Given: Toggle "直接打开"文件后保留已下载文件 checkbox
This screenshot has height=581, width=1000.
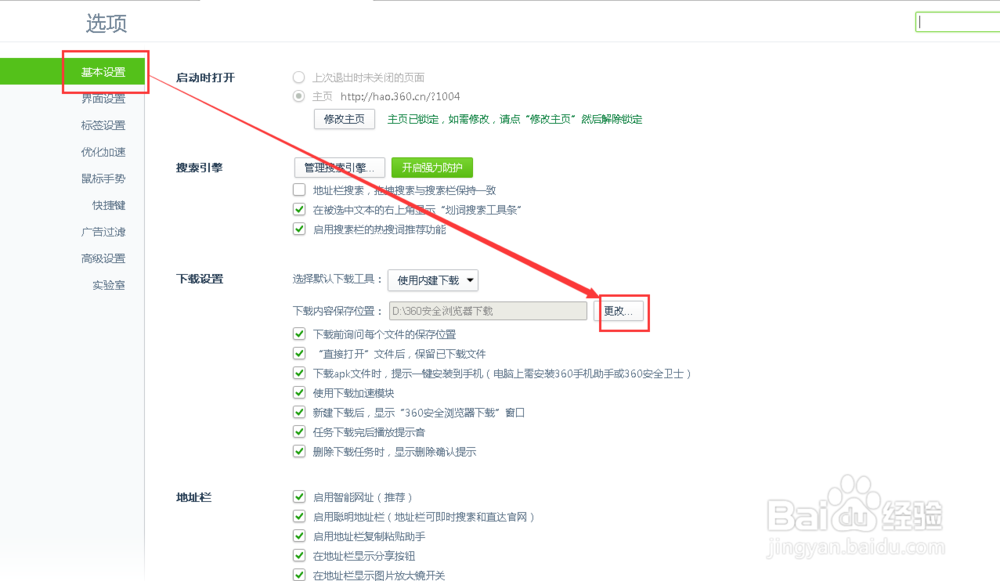Looking at the screenshot, I should click(299, 353).
